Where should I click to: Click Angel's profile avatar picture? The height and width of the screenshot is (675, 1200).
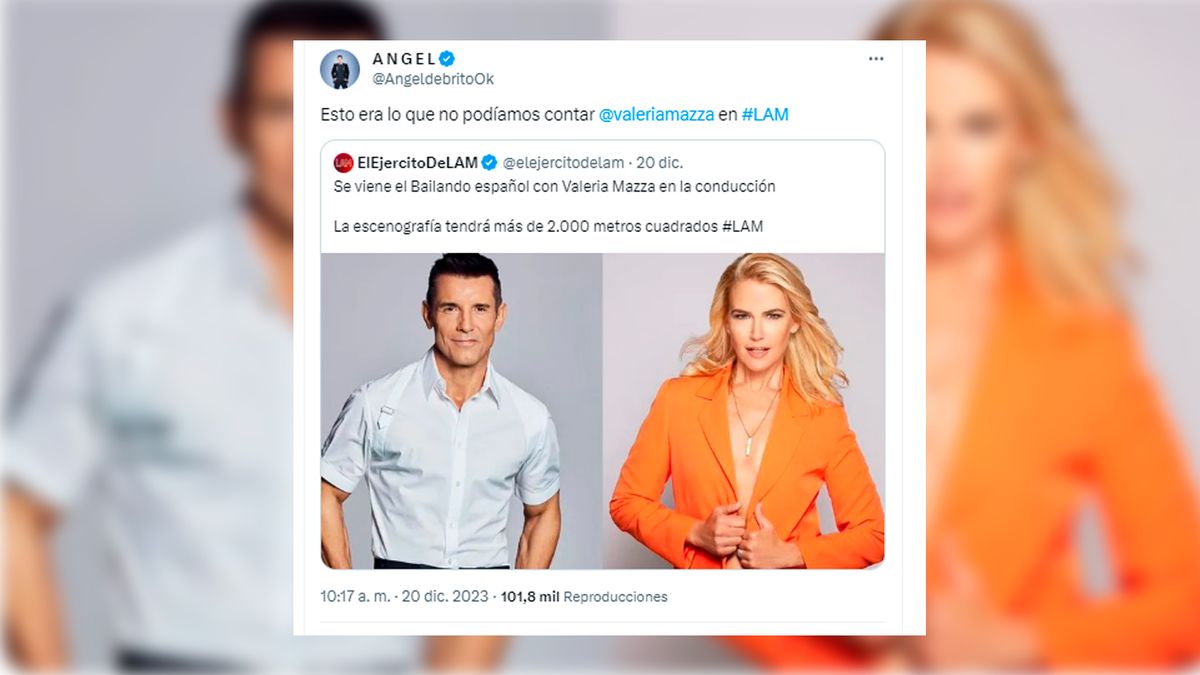(x=340, y=69)
